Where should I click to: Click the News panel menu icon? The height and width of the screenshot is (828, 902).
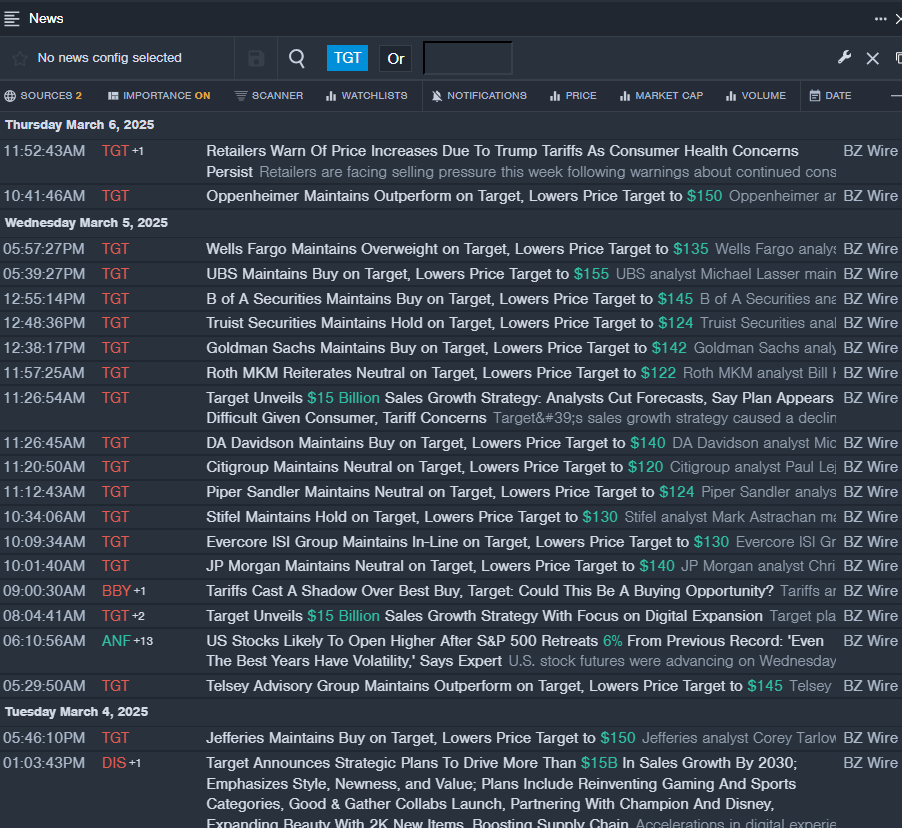[12, 18]
